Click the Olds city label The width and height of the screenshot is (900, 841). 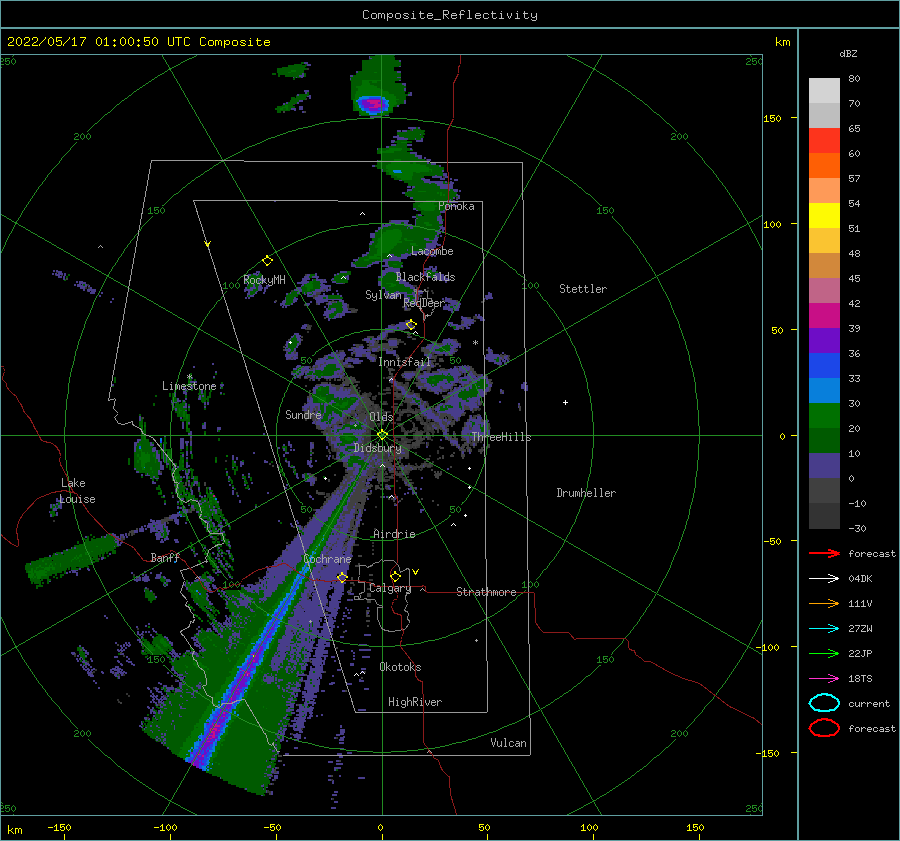[381, 417]
